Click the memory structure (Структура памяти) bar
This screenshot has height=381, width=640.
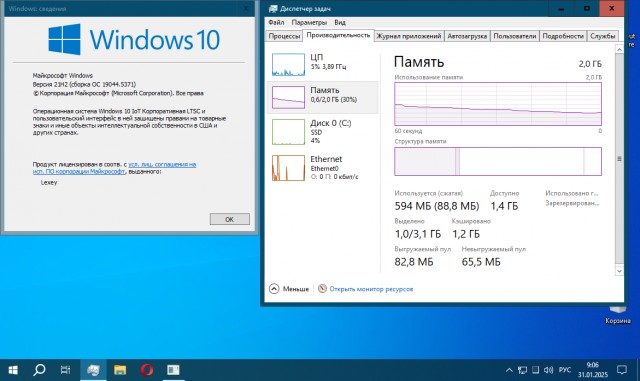498,161
